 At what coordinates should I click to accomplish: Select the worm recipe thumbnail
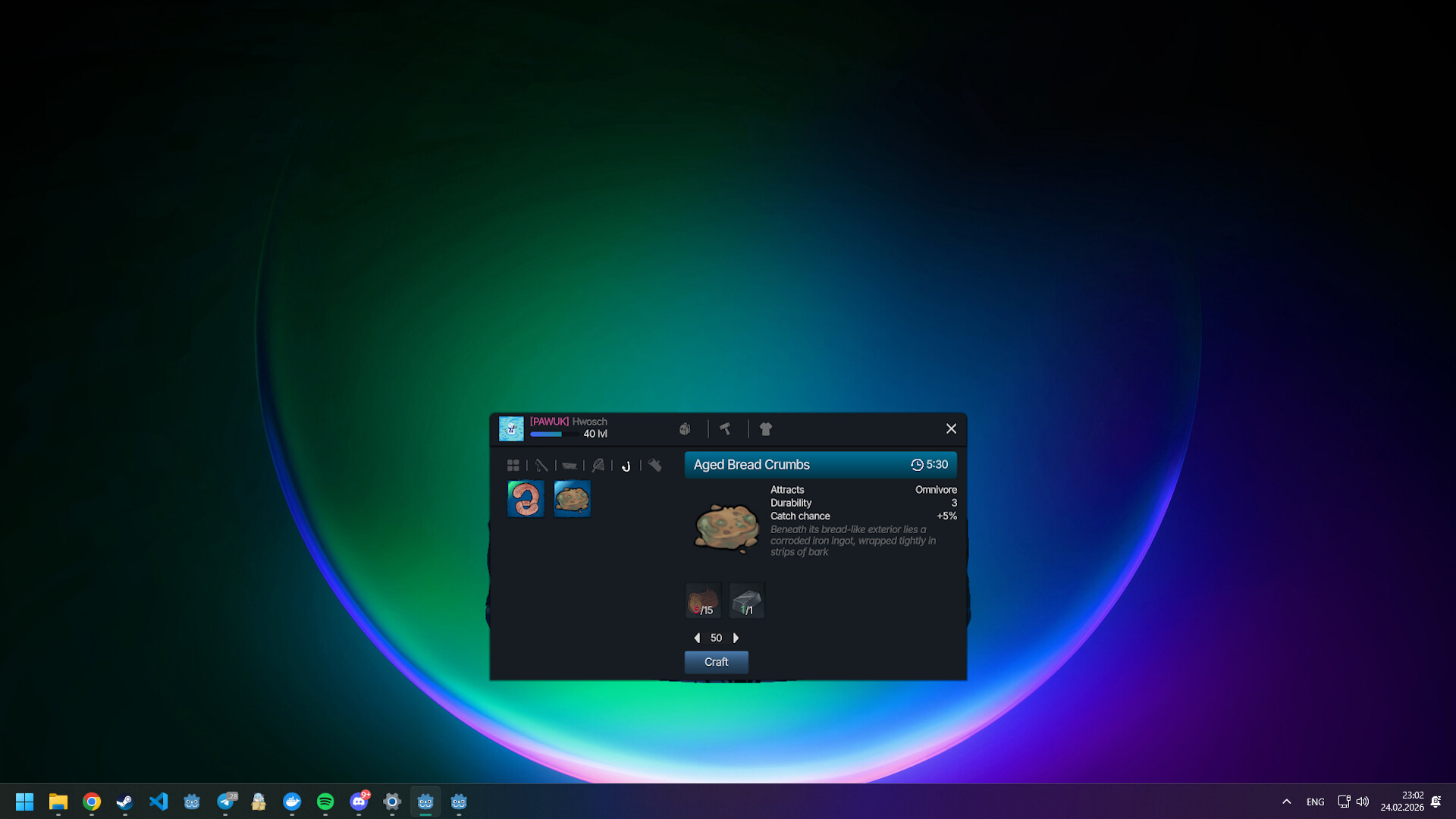pyautogui.click(x=525, y=499)
